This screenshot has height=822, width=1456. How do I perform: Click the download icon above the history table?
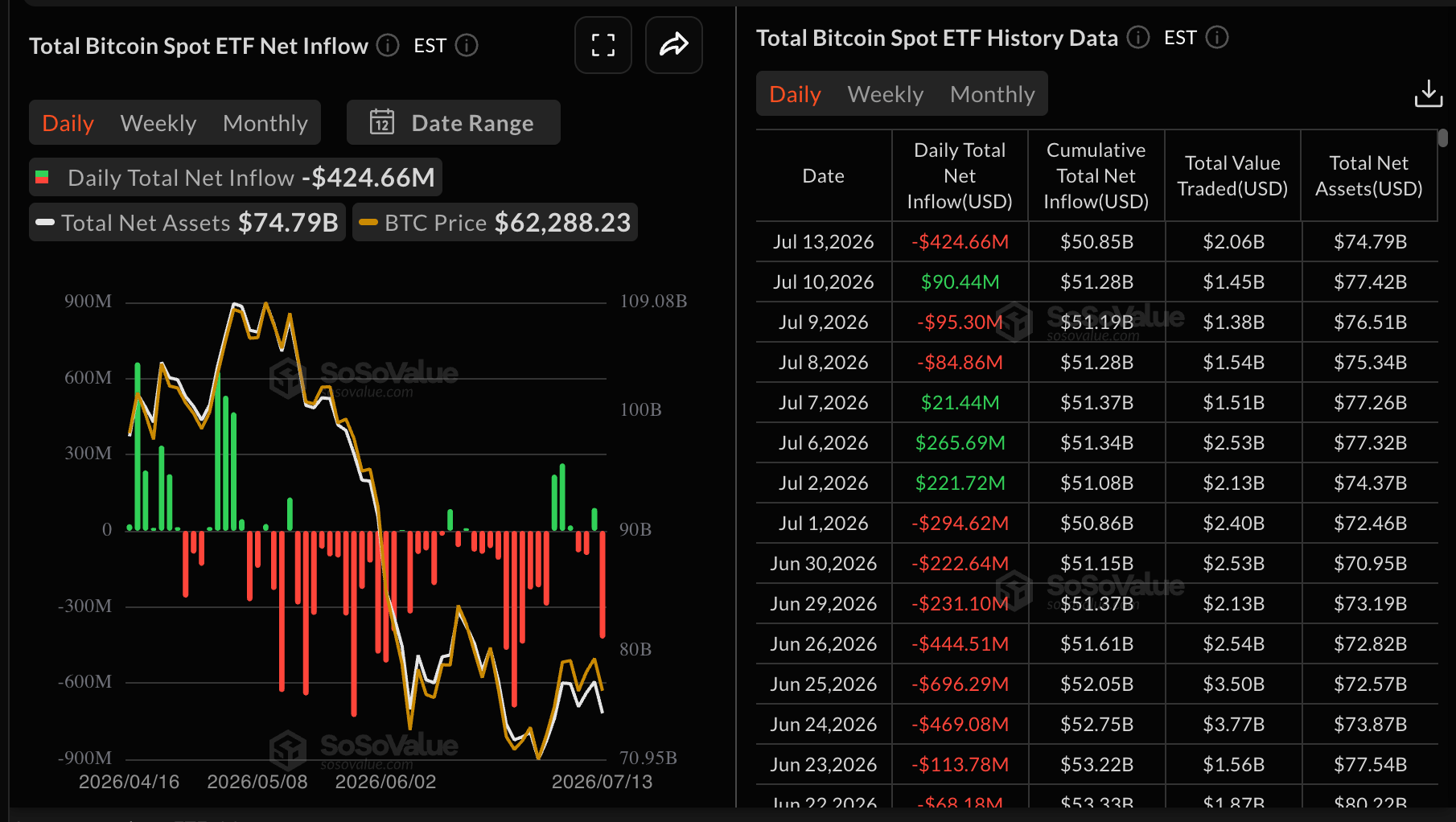click(1429, 93)
